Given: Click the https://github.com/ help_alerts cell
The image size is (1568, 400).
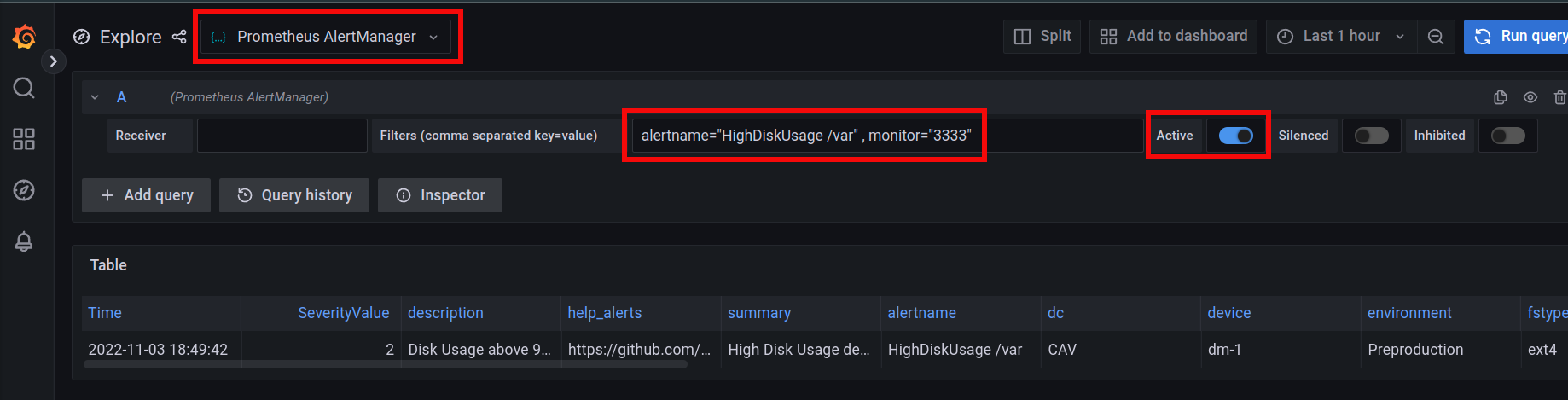Looking at the screenshot, I should click(640, 350).
